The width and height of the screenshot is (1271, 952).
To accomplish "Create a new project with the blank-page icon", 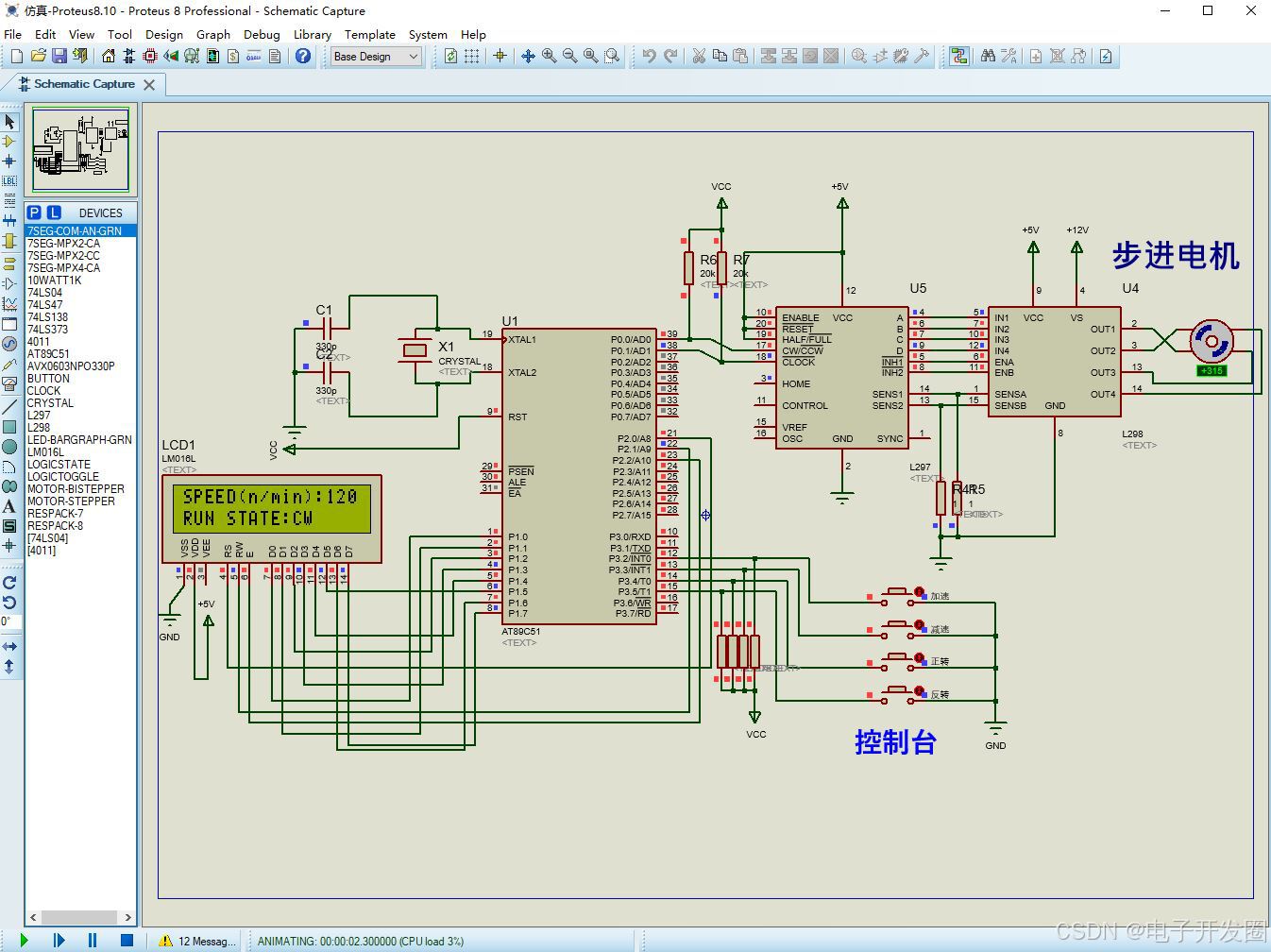I will (x=17, y=57).
